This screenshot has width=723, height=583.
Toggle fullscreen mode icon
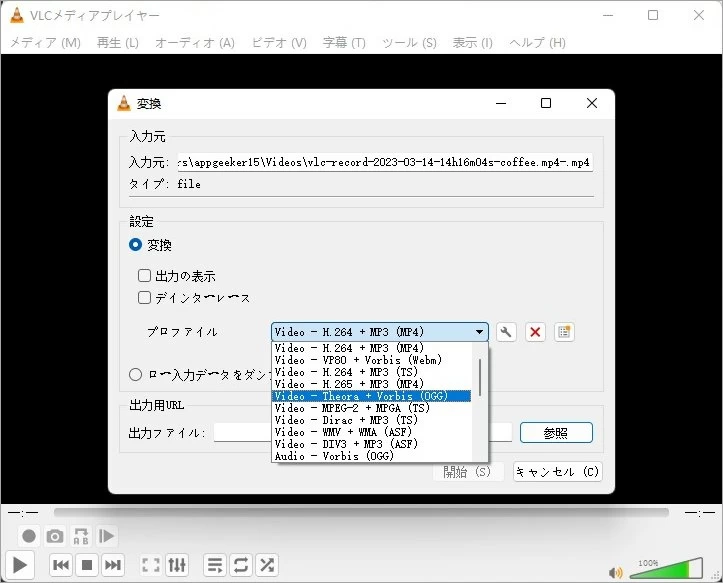(x=151, y=565)
